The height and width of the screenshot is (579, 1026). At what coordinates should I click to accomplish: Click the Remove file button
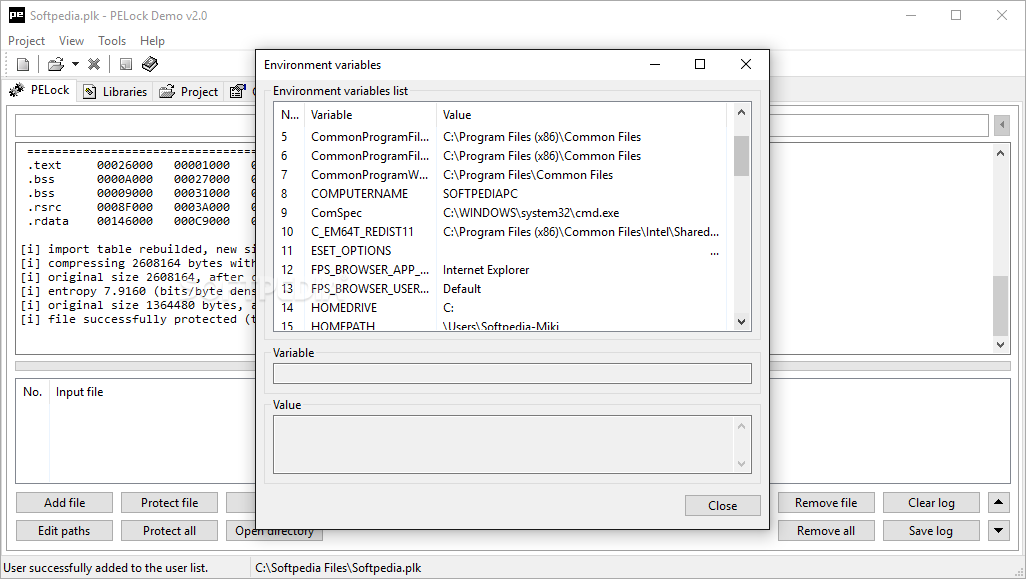pyautogui.click(x=826, y=502)
